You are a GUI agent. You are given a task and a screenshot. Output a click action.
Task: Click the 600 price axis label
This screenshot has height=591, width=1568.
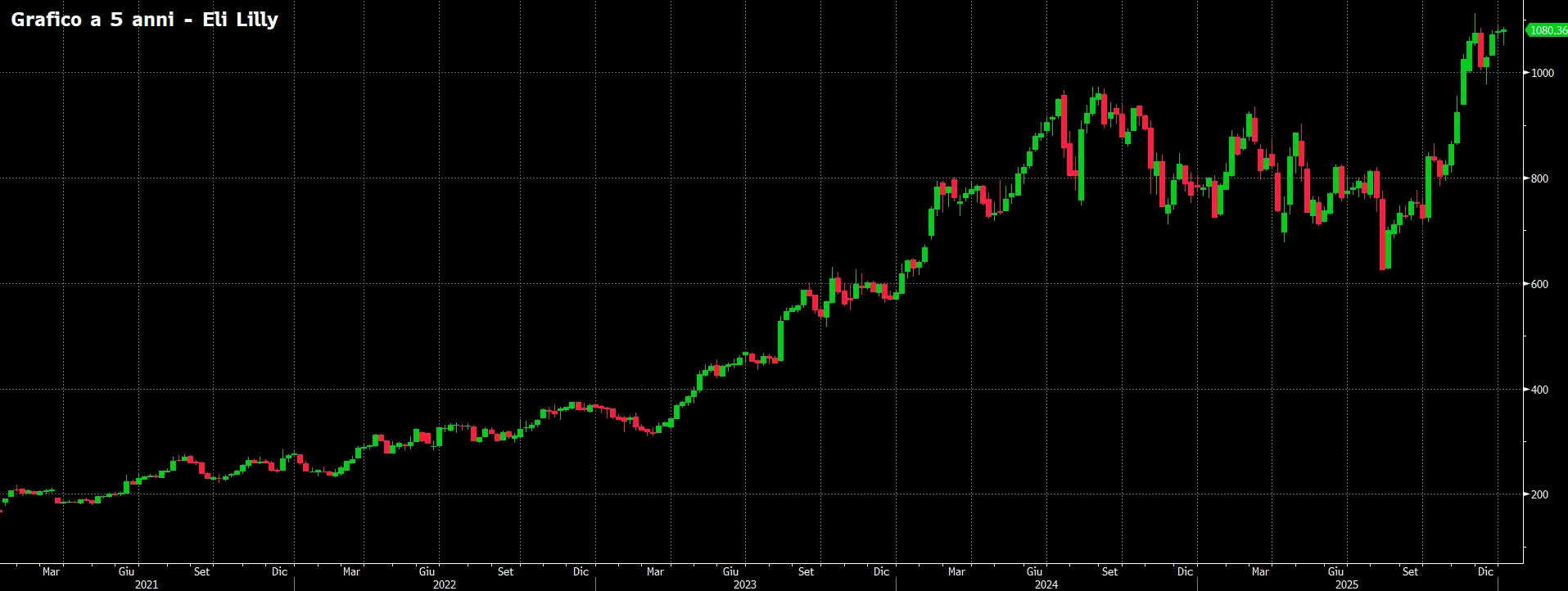click(x=1539, y=284)
